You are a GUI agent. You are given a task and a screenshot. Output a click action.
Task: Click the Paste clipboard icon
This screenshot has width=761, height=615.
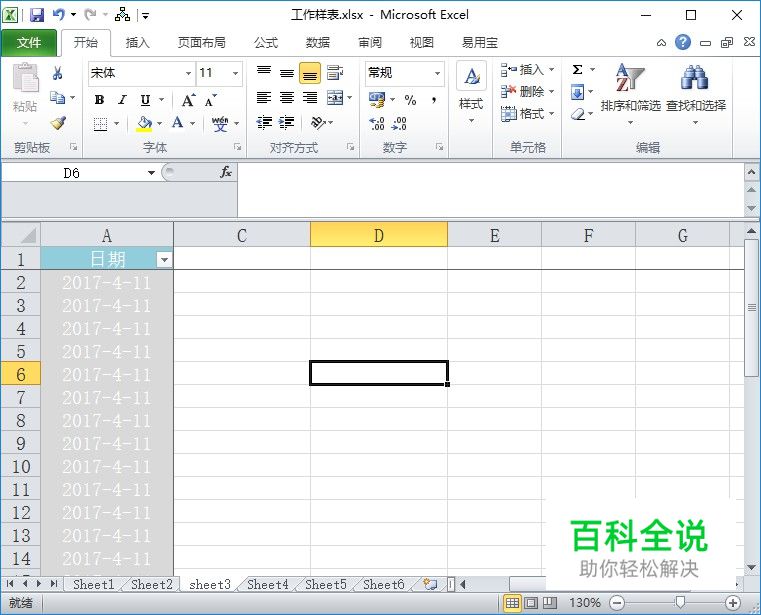(25, 78)
